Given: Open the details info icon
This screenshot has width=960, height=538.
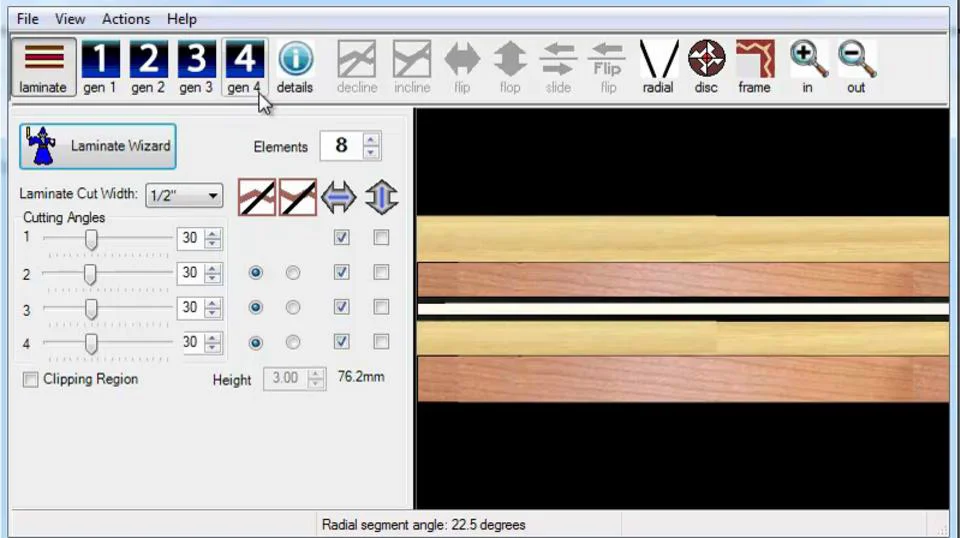Looking at the screenshot, I should click(295, 67).
